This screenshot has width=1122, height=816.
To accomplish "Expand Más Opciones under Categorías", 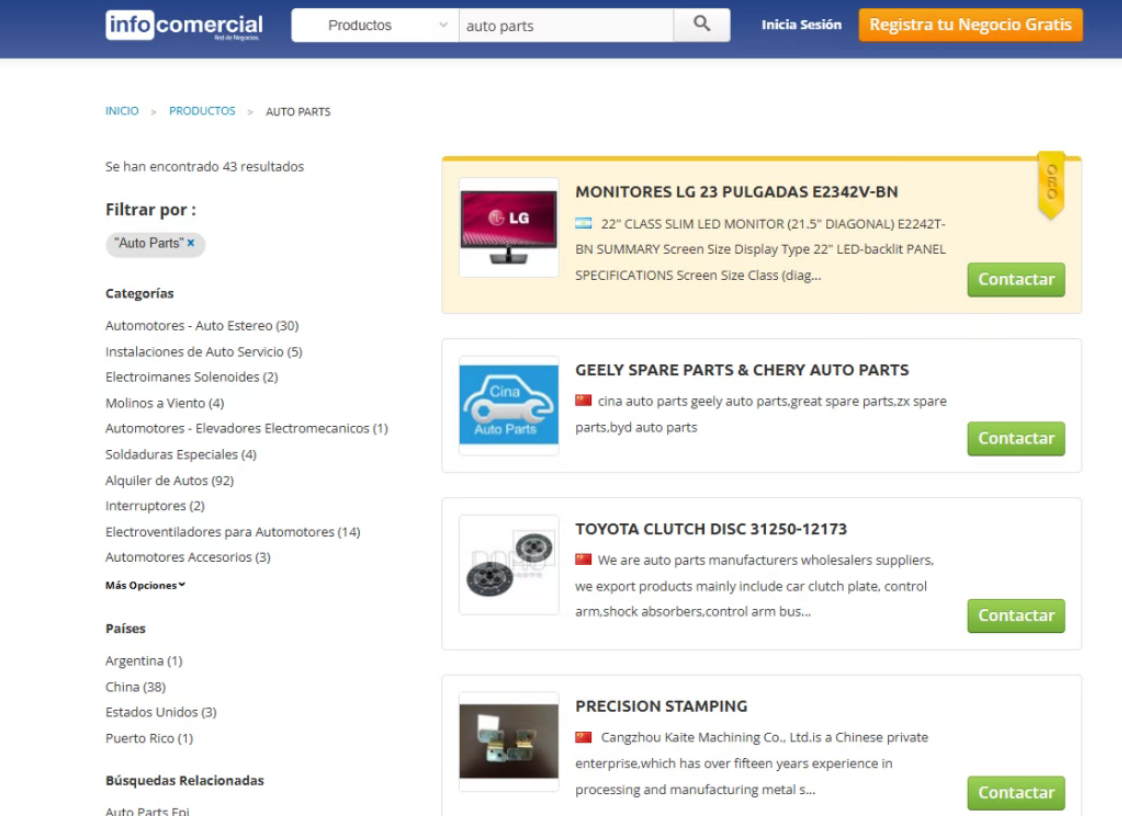I will coord(145,585).
